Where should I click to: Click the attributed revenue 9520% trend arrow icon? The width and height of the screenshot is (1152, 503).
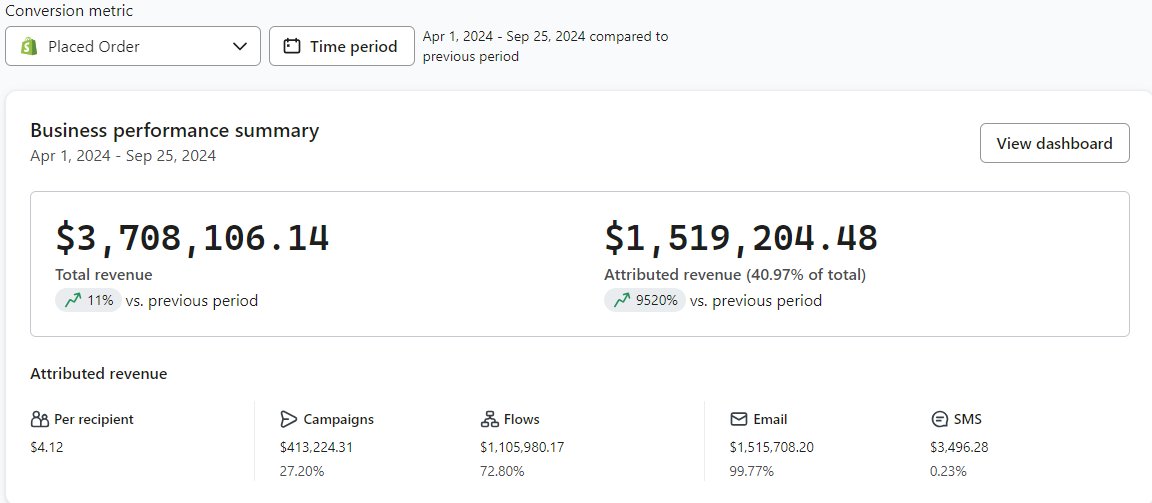click(622, 300)
